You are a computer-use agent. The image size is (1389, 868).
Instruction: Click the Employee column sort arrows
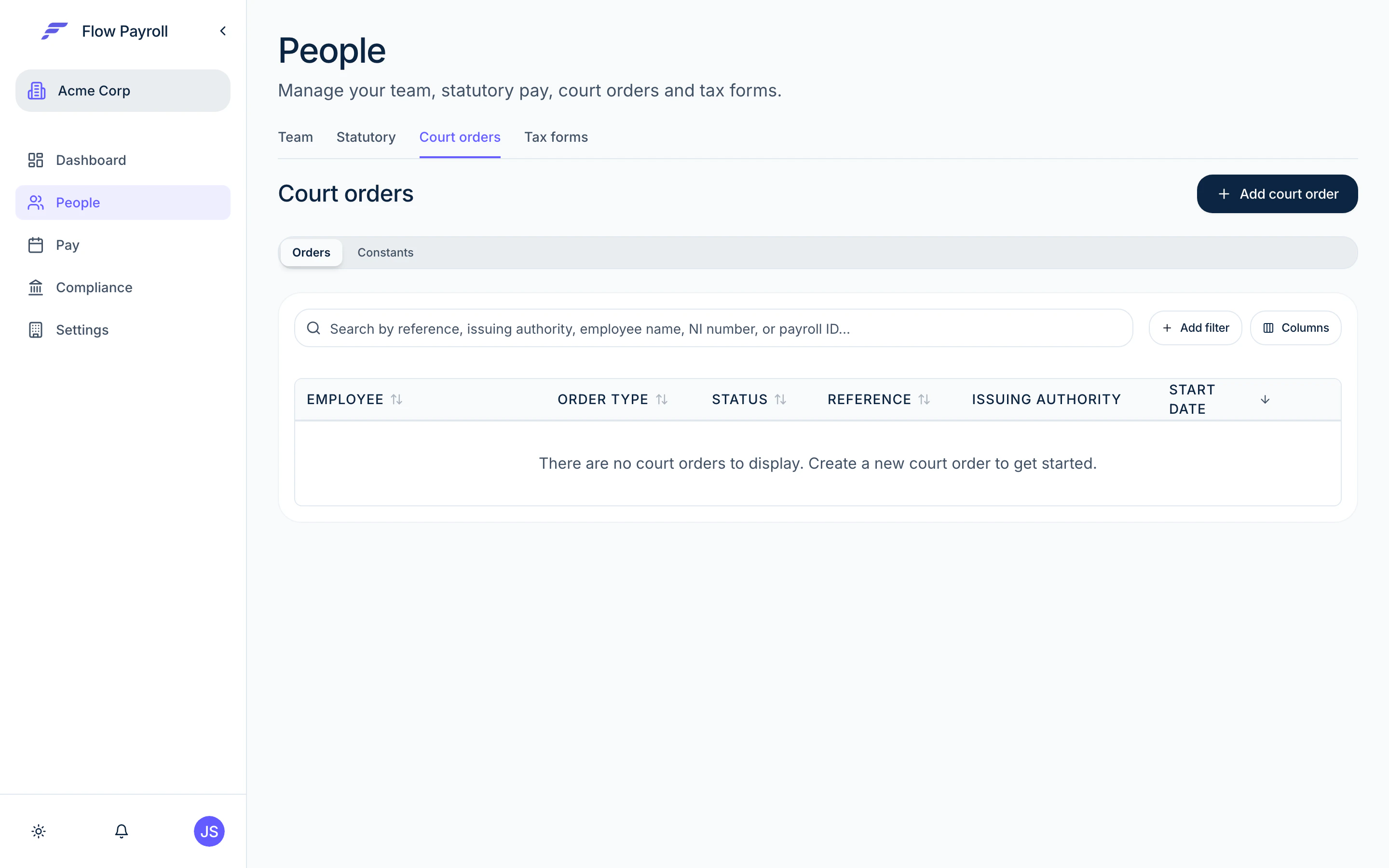[396, 400]
